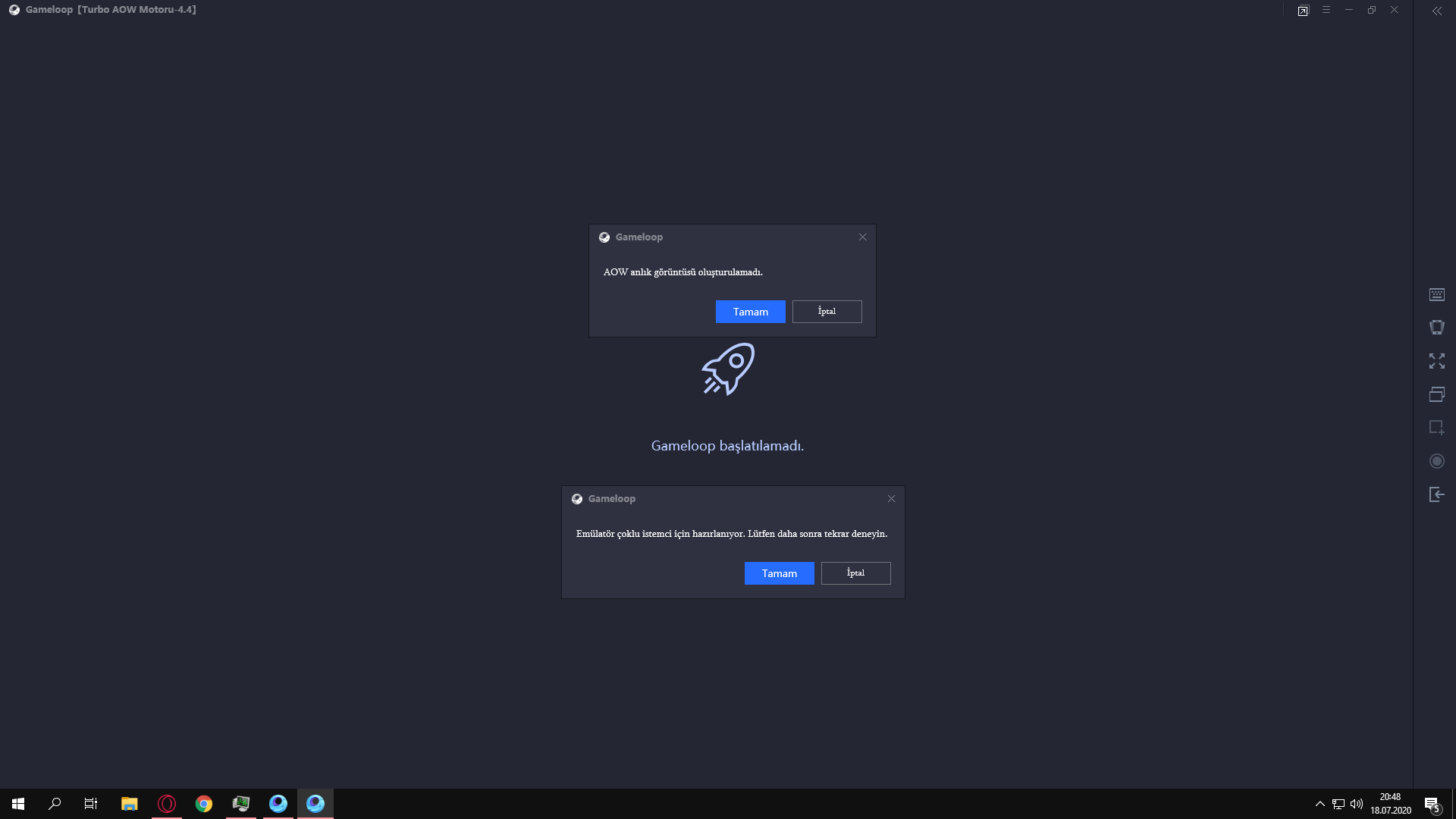
Task: Click the exit arrow icon in the sidebar
Action: click(x=1436, y=494)
